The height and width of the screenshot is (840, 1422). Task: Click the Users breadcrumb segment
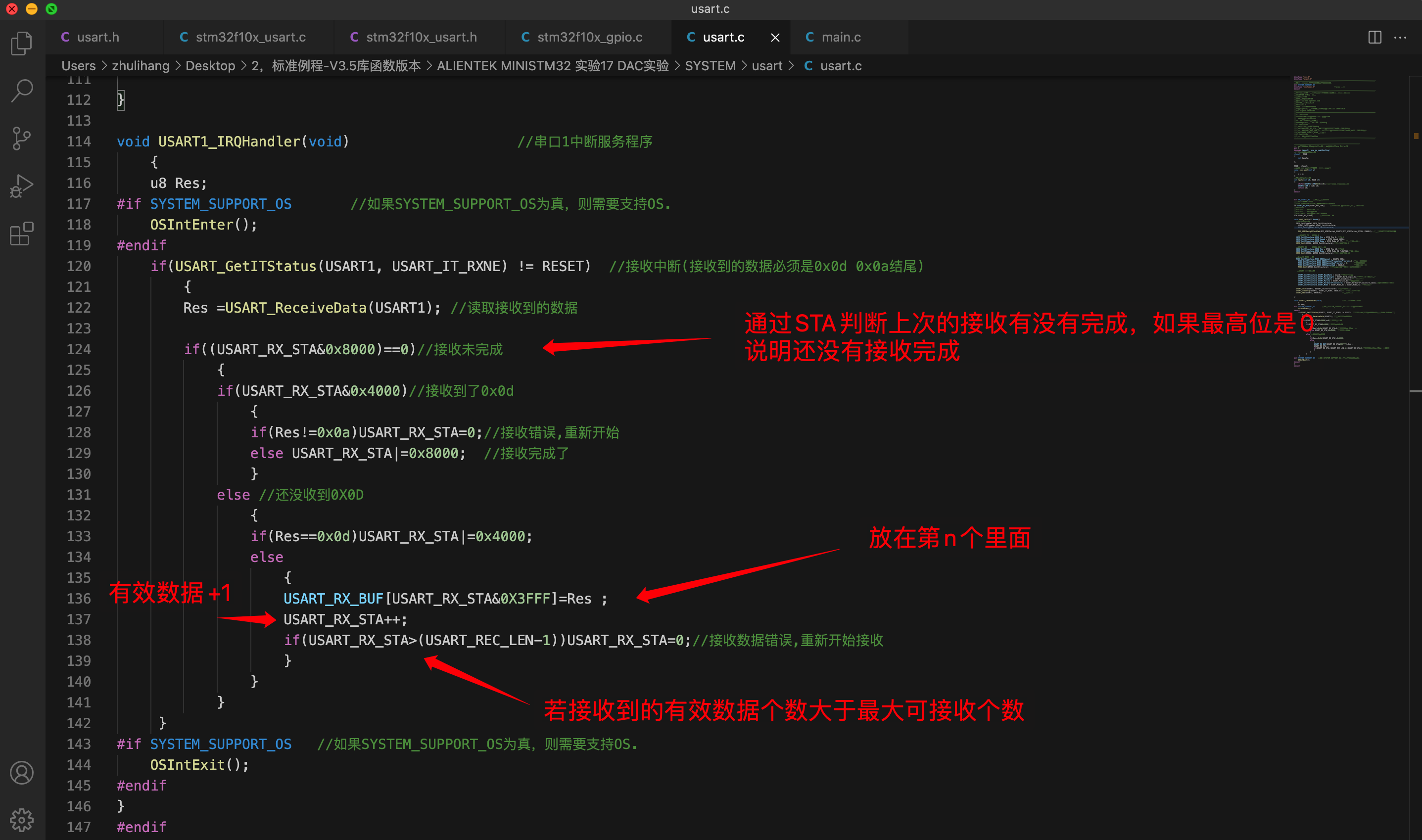pyautogui.click(x=78, y=66)
